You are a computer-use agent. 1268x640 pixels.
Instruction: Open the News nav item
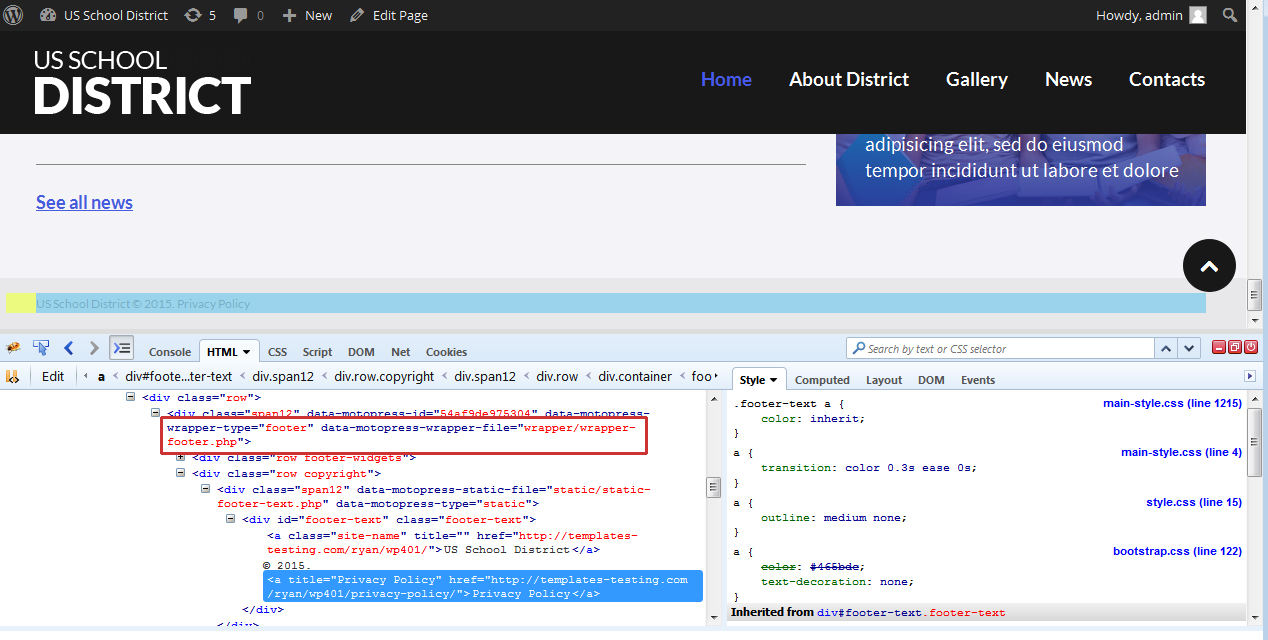click(x=1068, y=79)
